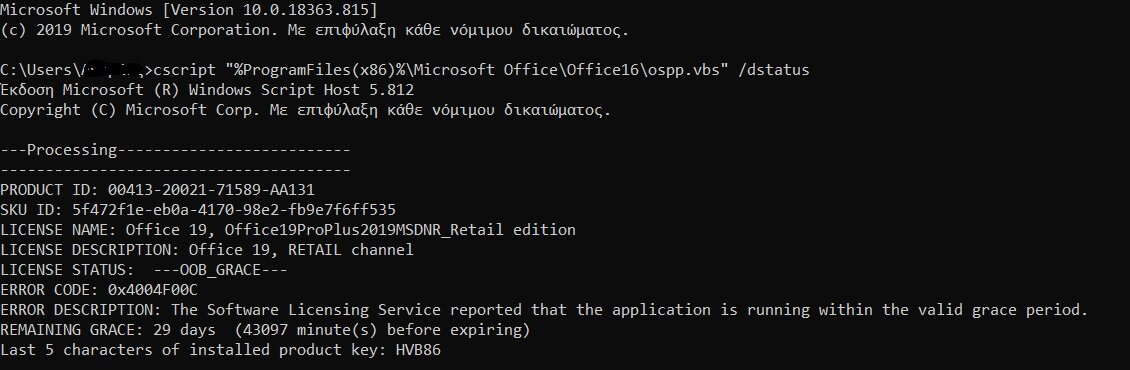Click the PRODUCT ID value 00413-20021-71589-AA131
This screenshot has width=1130, height=370.
(x=211, y=190)
